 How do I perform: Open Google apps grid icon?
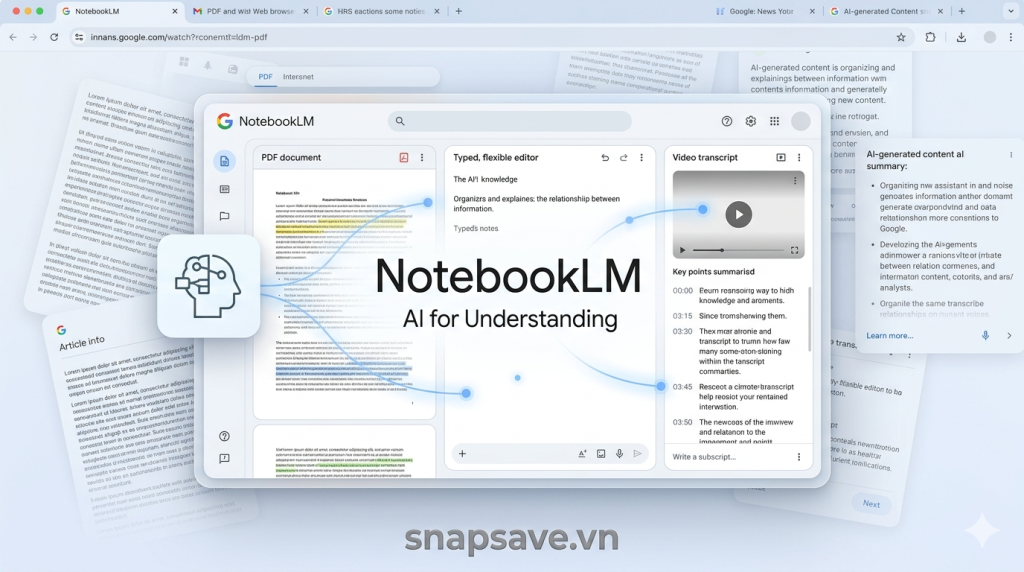point(775,121)
